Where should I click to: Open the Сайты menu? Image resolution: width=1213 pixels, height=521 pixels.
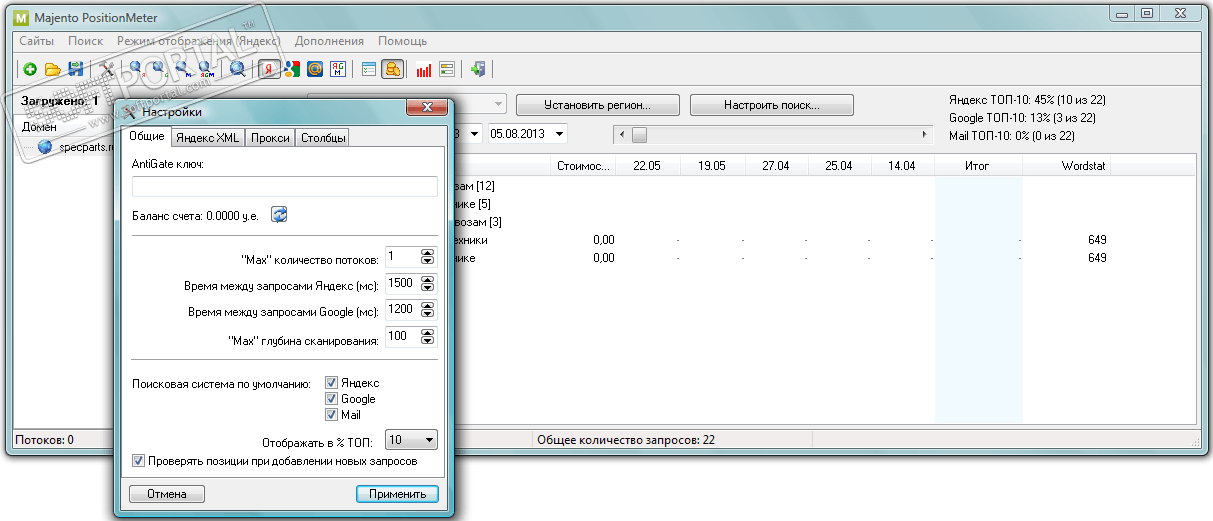coord(36,41)
